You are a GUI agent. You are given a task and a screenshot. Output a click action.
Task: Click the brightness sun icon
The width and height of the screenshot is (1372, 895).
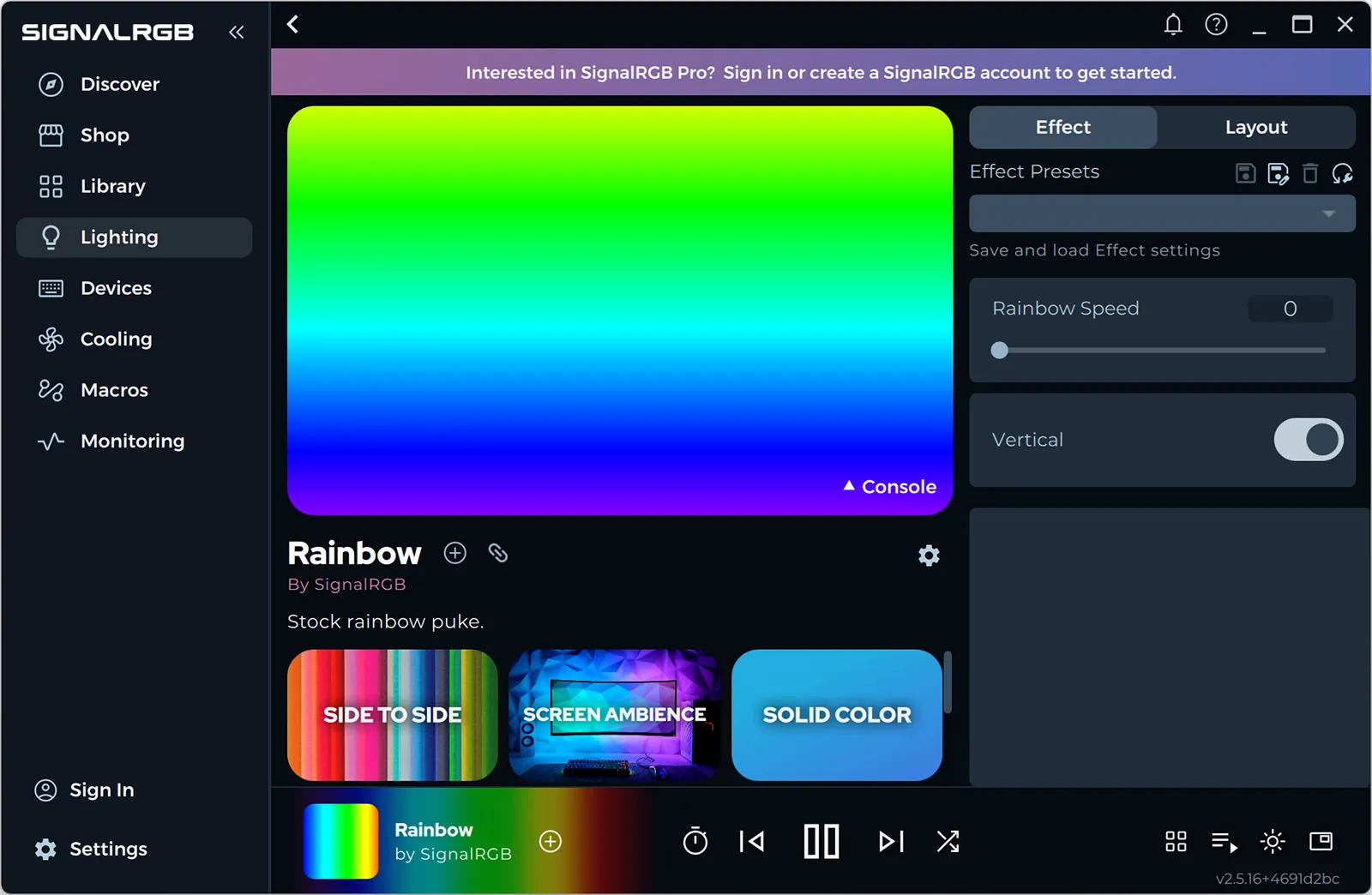click(1273, 841)
